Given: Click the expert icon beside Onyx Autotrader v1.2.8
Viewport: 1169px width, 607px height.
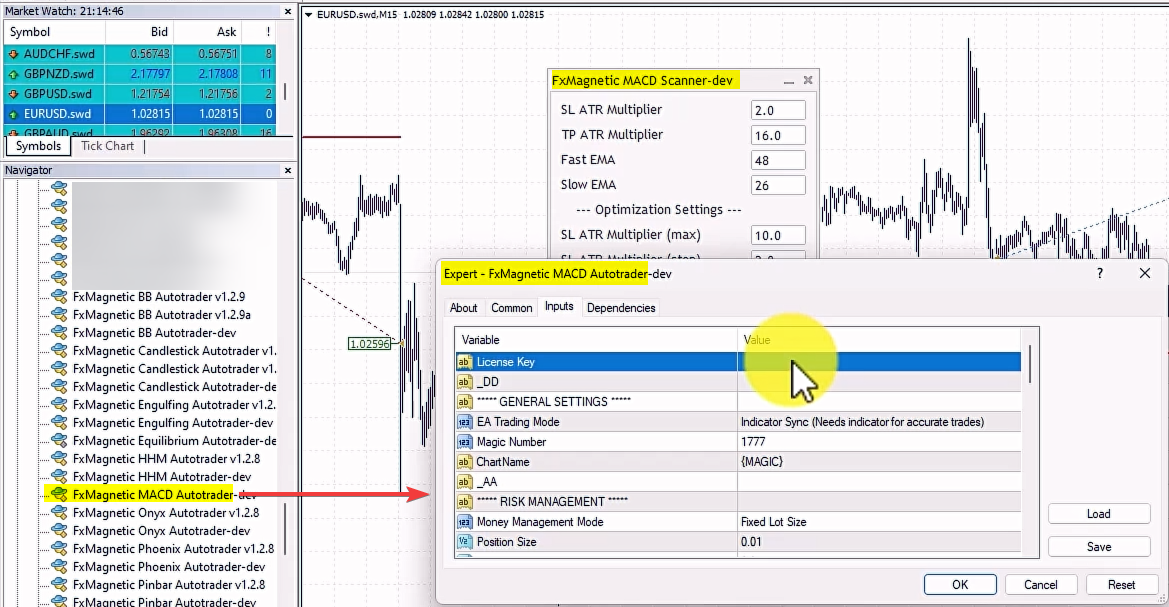Looking at the screenshot, I should pyautogui.click(x=59, y=513).
